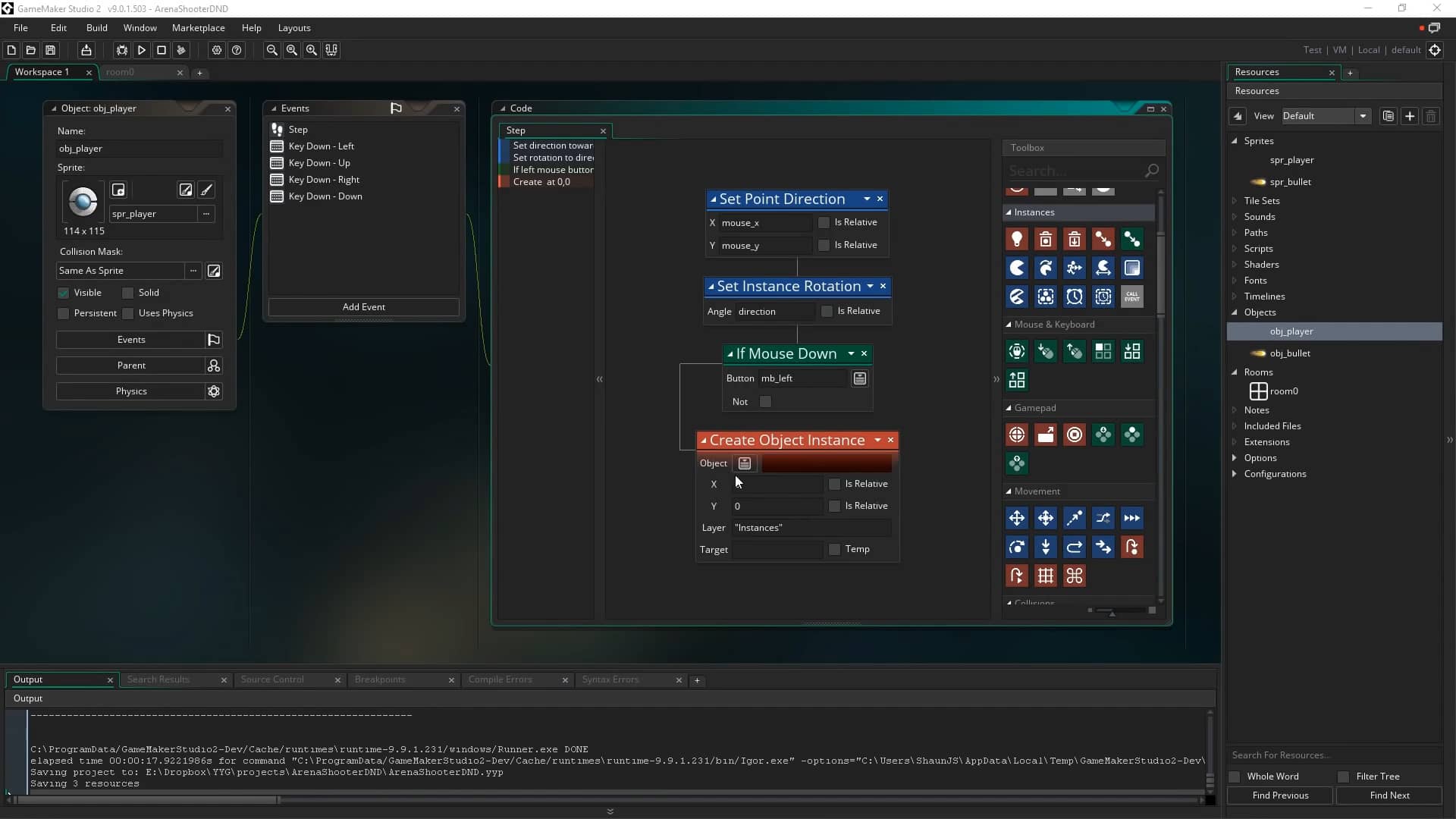The image size is (1456, 819).
Task: Click the flag icon next to Events panel
Action: coord(396,107)
